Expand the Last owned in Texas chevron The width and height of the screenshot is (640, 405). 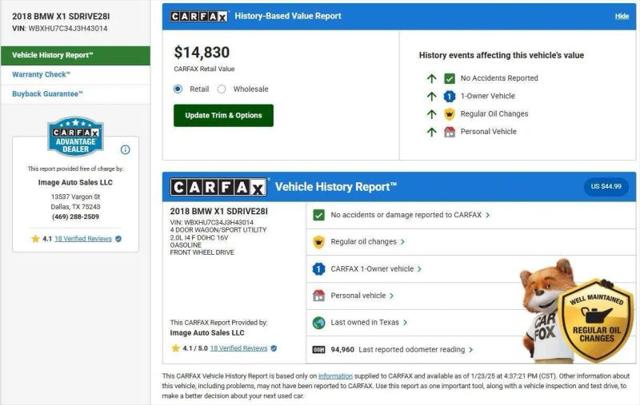[x=405, y=323]
